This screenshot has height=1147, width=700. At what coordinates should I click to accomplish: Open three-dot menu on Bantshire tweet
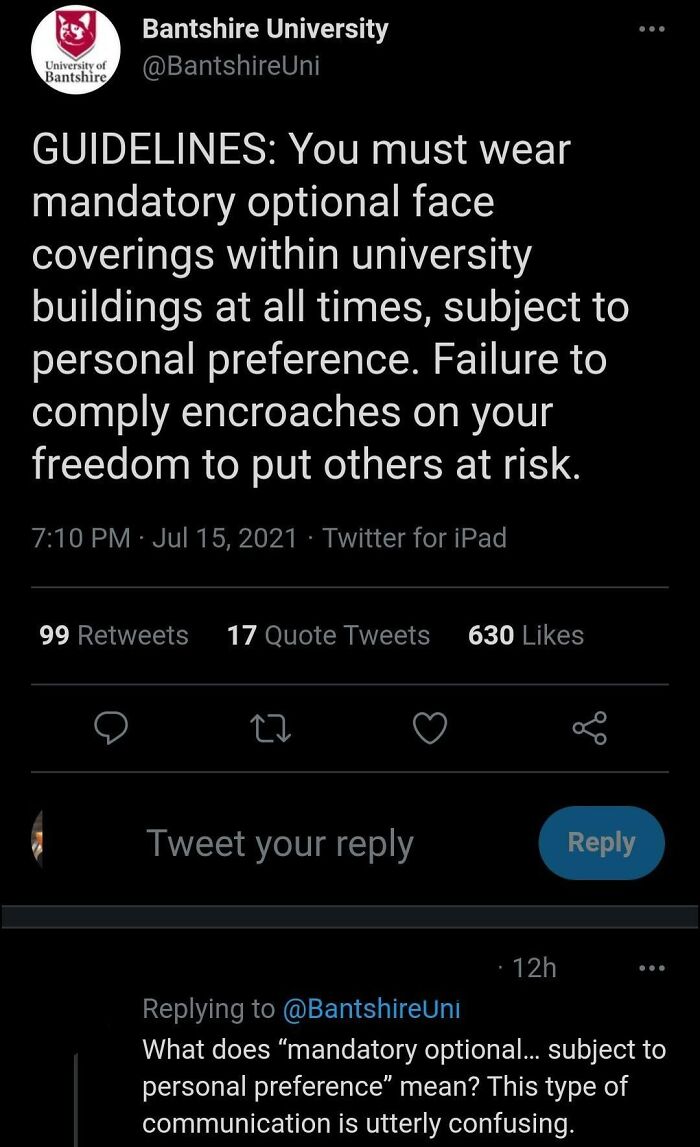pos(652,29)
